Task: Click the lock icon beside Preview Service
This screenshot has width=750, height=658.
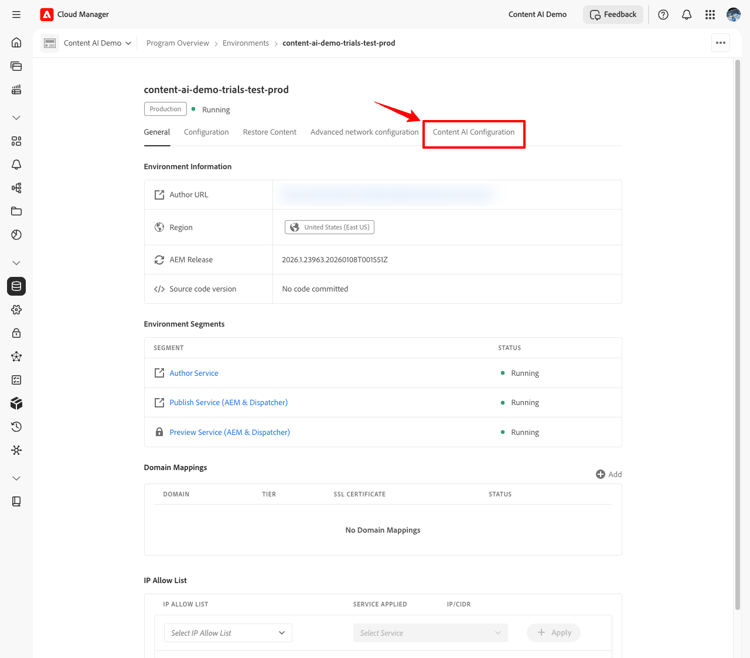Action: click(159, 432)
